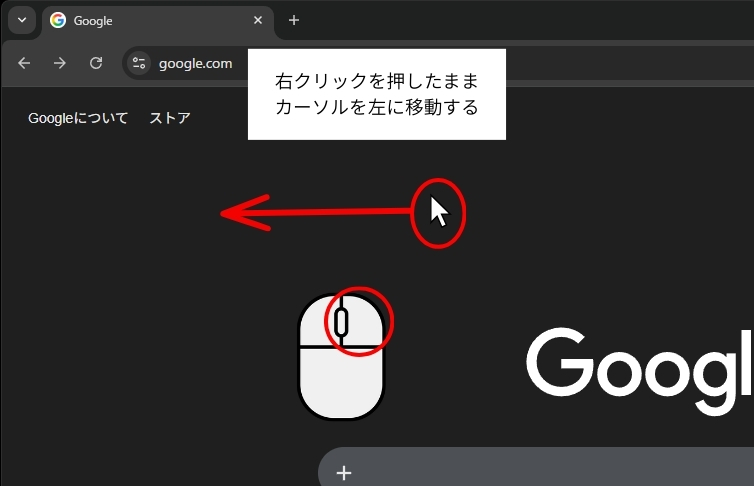Open the tab search dropdown chevron
Screen dimensions: 754x486
click(x=21, y=20)
